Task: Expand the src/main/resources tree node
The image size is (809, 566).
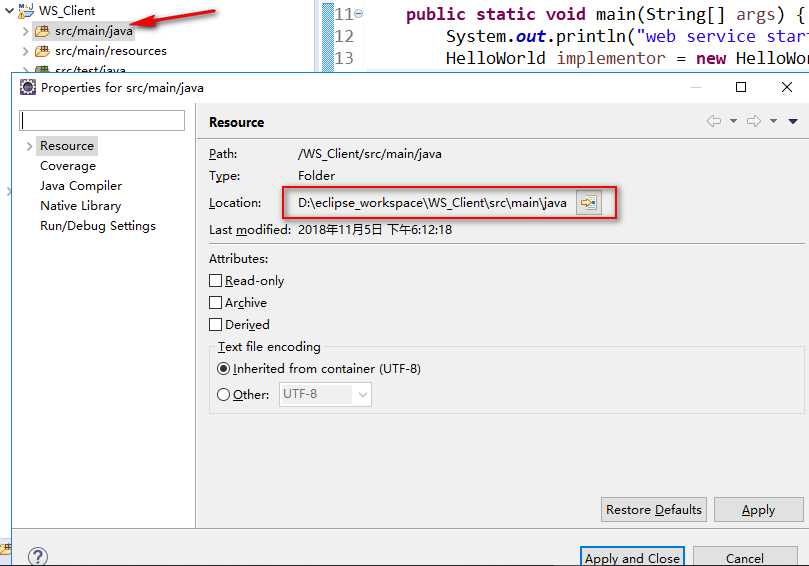Action: point(25,51)
